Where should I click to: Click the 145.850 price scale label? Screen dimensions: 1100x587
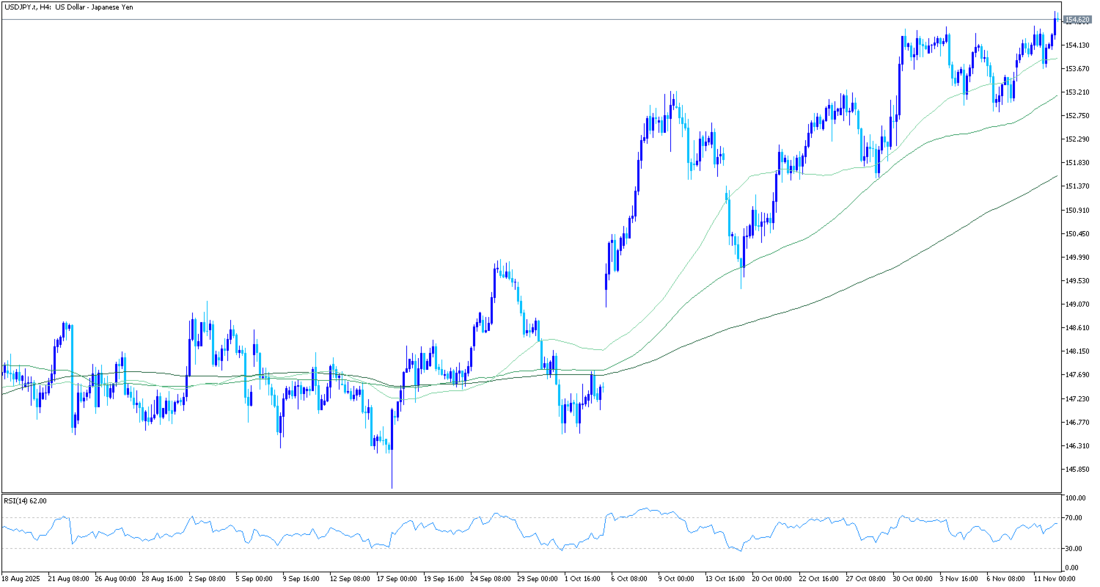point(1077,469)
